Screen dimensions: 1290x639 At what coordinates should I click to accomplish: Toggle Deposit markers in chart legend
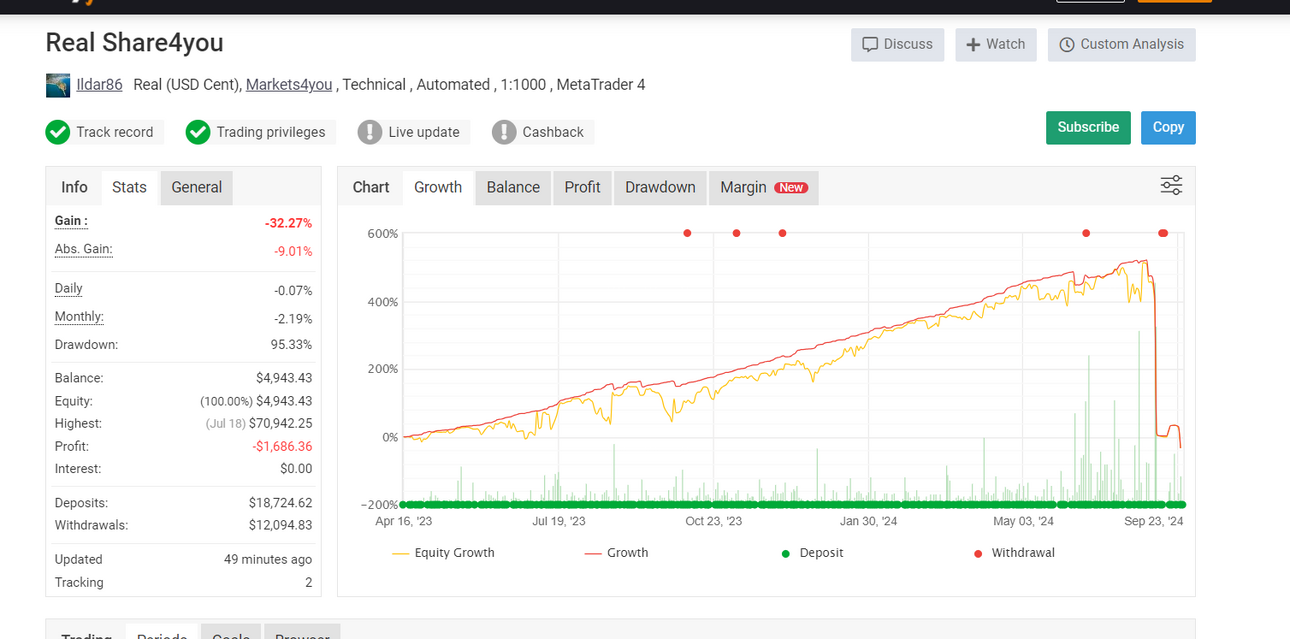(x=812, y=553)
